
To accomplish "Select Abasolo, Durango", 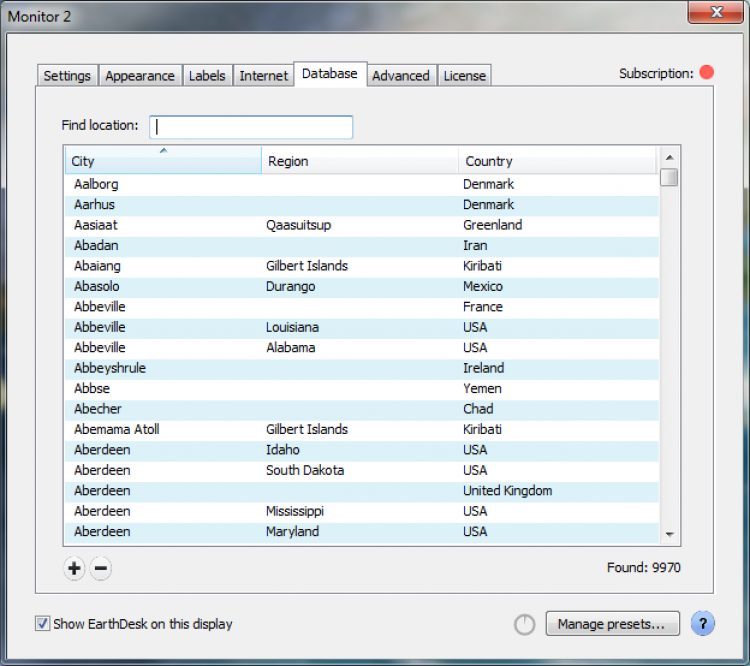I will point(362,287).
